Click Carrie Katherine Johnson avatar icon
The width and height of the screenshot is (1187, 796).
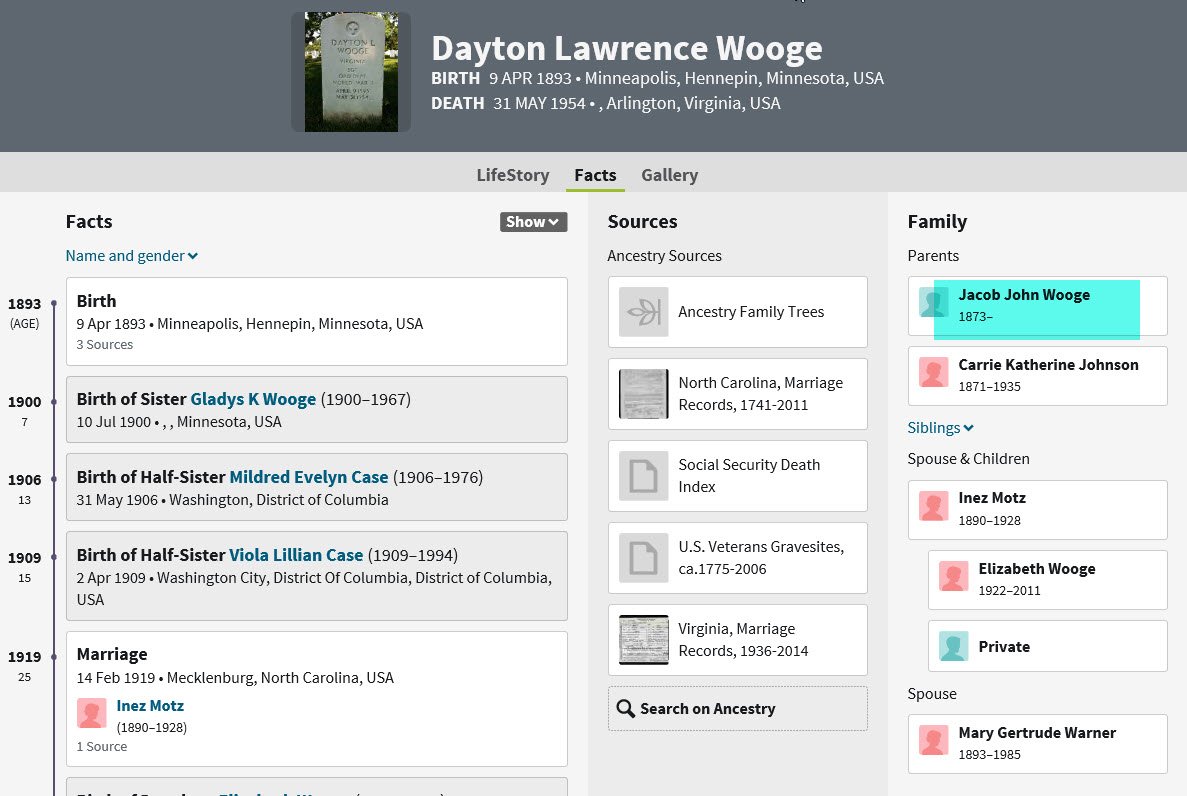click(933, 372)
